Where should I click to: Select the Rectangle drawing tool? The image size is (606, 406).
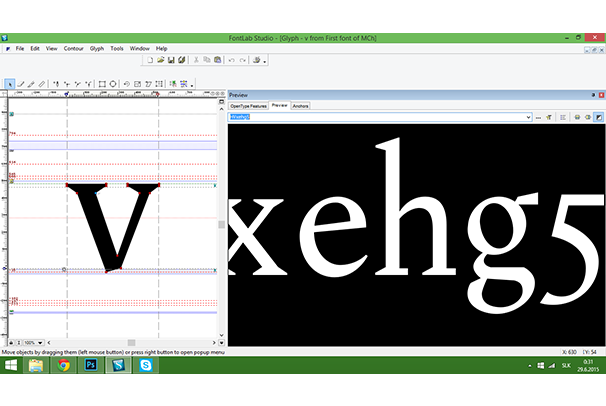[102, 84]
